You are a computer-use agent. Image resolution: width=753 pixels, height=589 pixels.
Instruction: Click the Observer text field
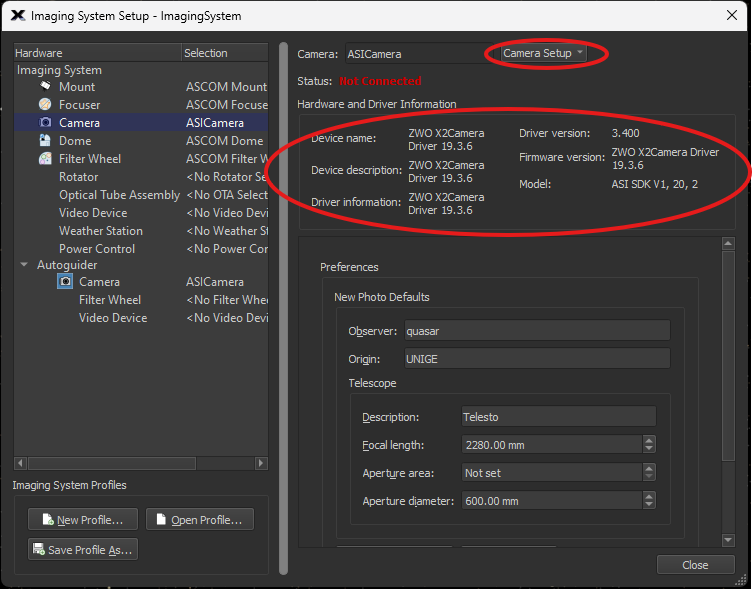535,331
